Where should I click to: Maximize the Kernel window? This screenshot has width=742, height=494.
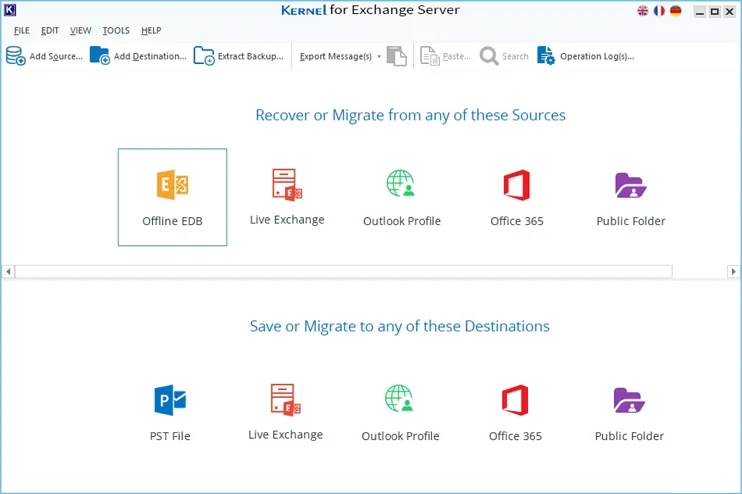pyautogui.click(x=715, y=11)
